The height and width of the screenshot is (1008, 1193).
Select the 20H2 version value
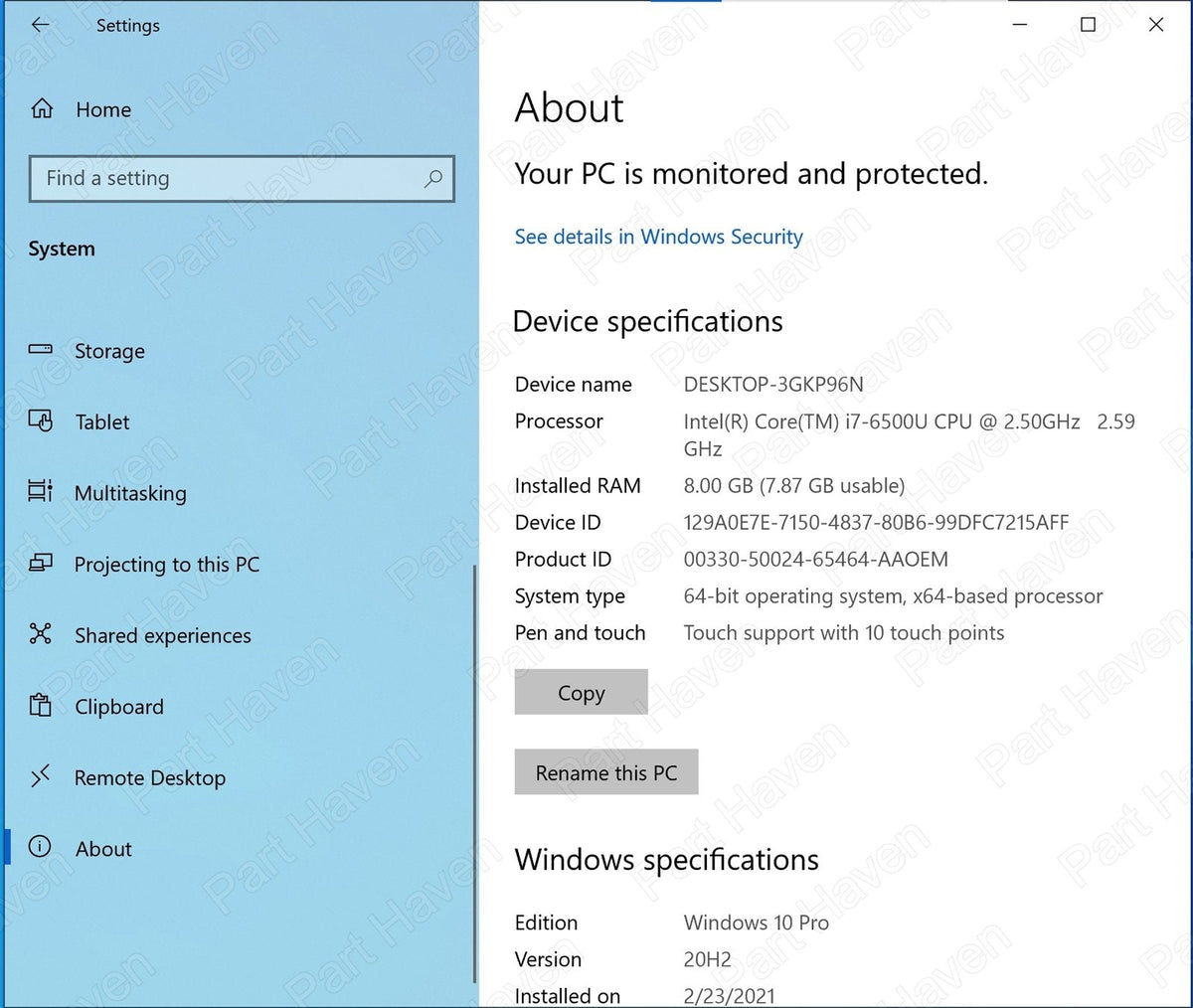(707, 959)
